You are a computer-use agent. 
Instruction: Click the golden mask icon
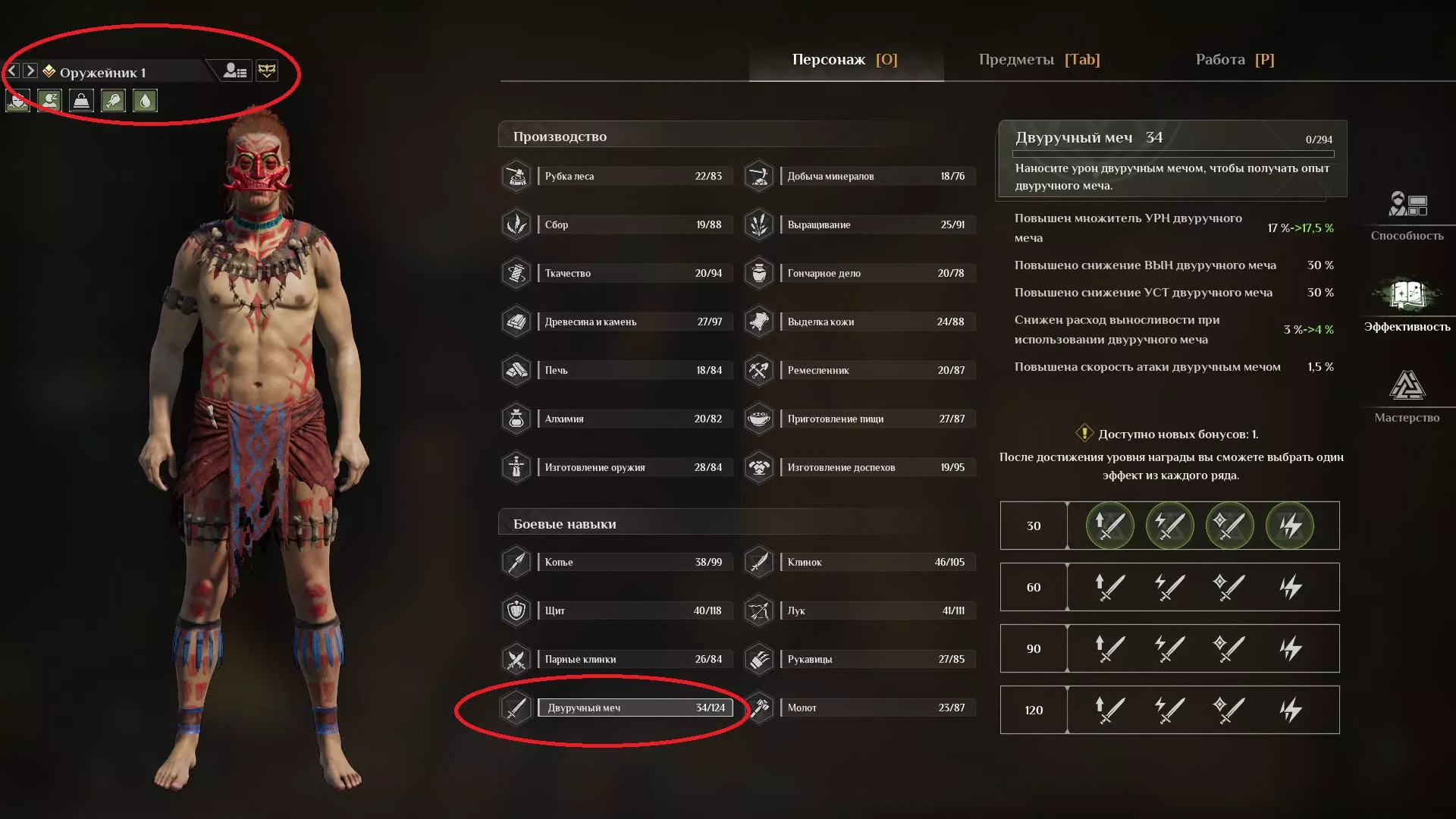click(x=267, y=71)
